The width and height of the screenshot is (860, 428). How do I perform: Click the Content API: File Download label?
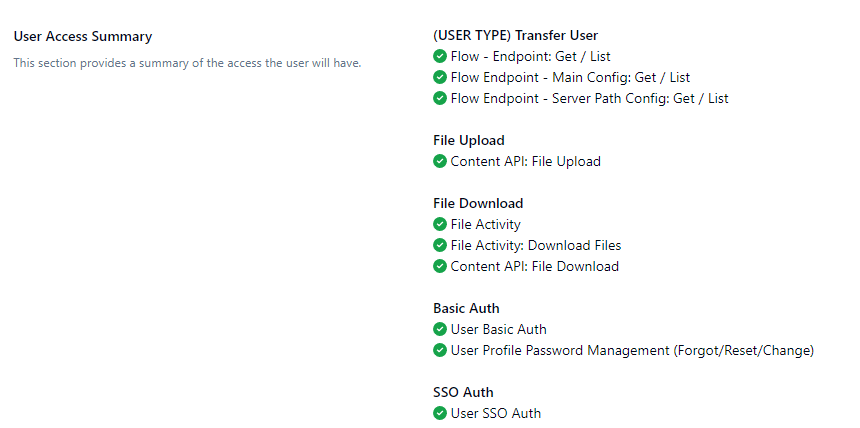tap(535, 266)
